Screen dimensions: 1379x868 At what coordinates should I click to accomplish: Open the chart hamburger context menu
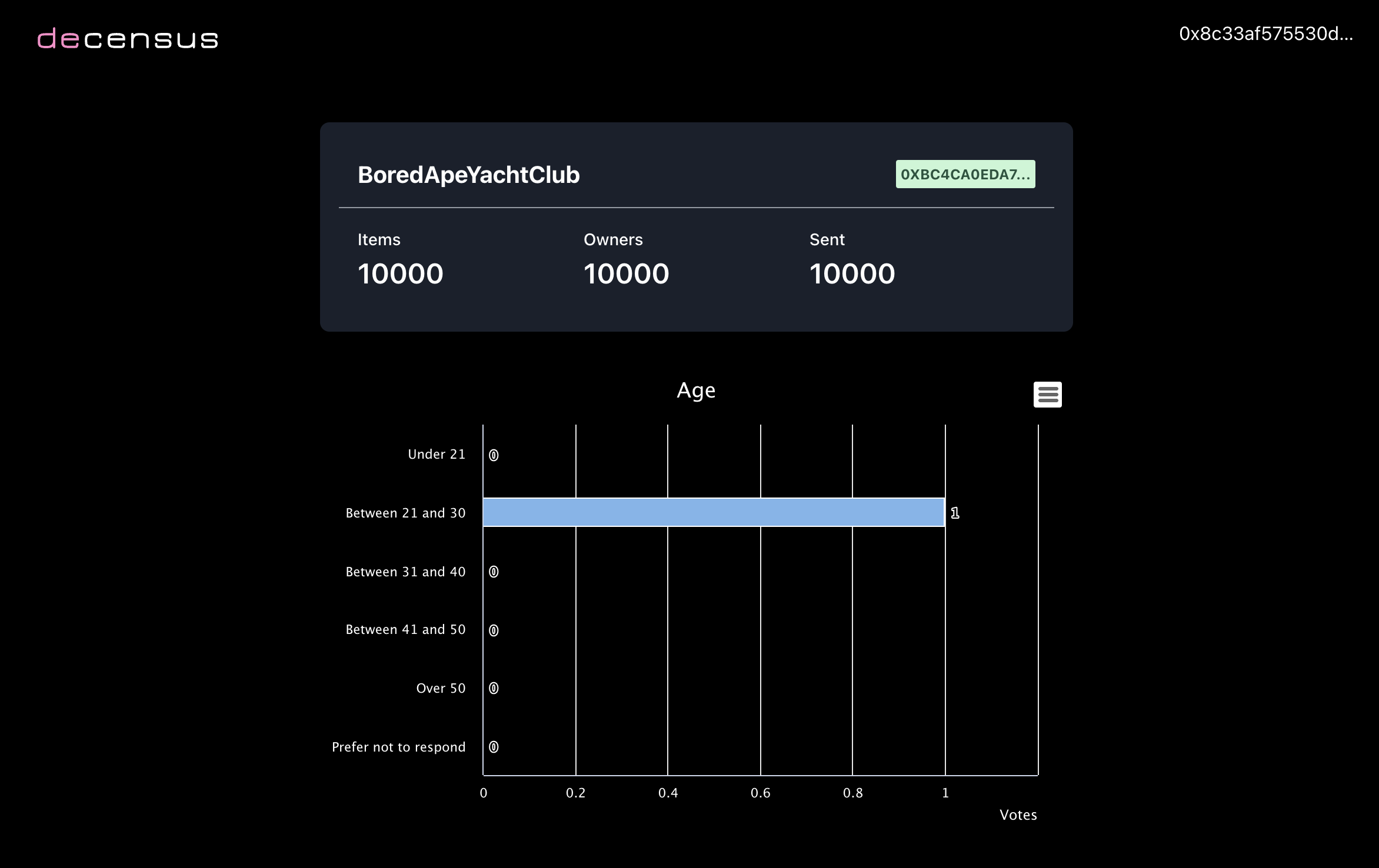pyautogui.click(x=1047, y=395)
